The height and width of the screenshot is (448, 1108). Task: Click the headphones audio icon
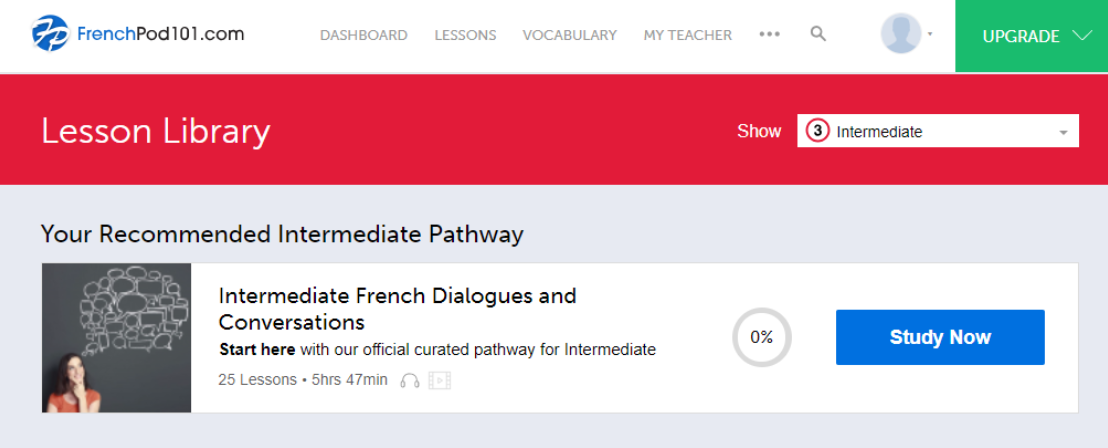tap(409, 380)
